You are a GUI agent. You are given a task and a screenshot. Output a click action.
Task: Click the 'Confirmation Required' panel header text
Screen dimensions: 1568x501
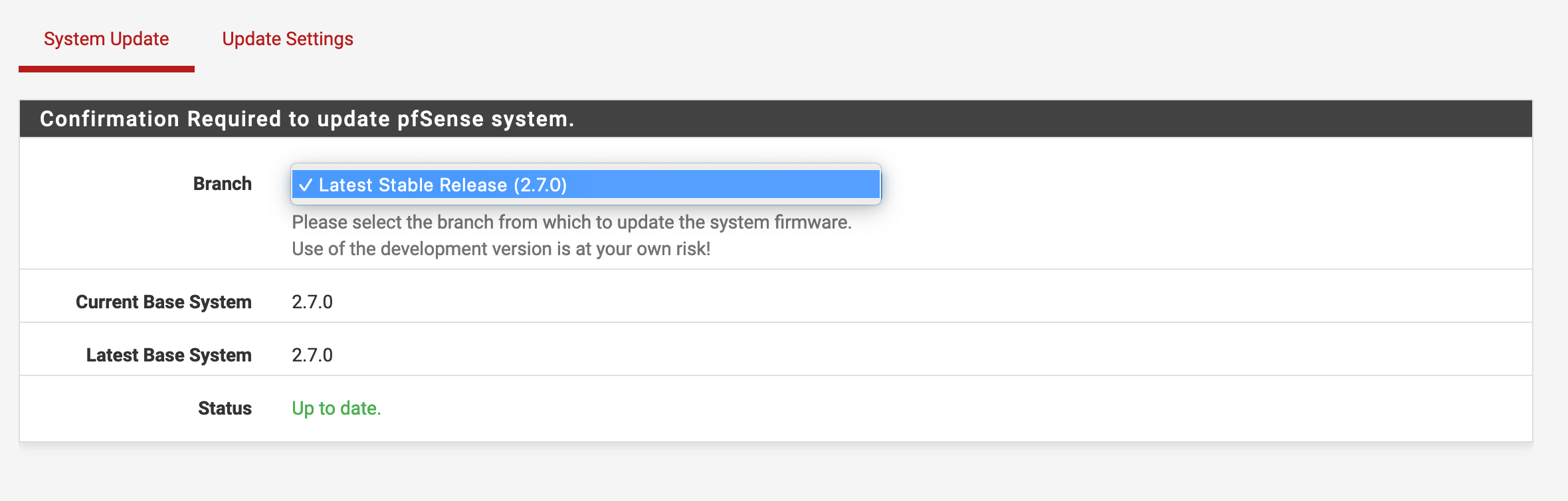(307, 119)
